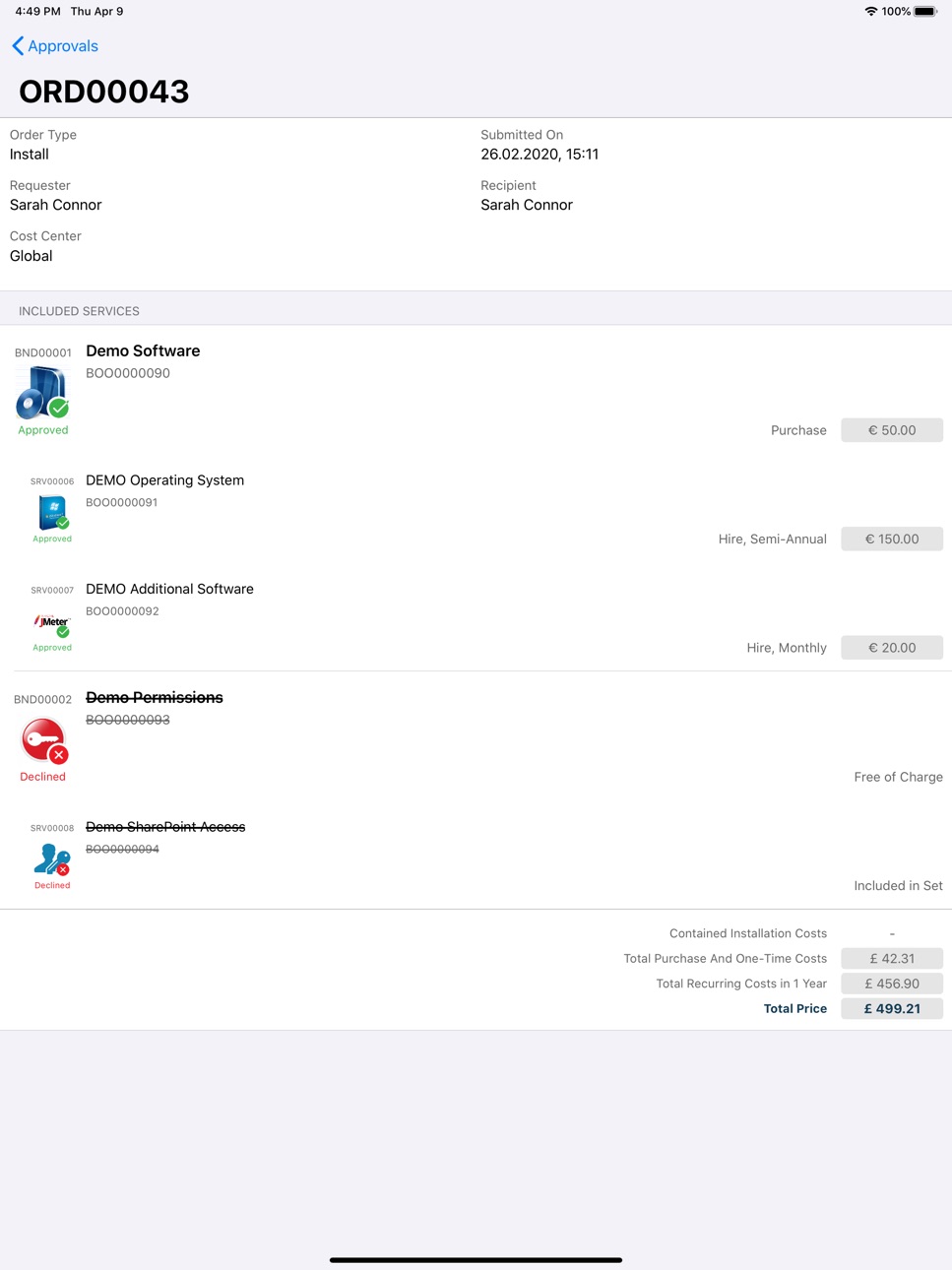Viewport: 952px width, 1270px height.
Task: Open declined Demo SharePoint Access title
Action: click(x=165, y=827)
